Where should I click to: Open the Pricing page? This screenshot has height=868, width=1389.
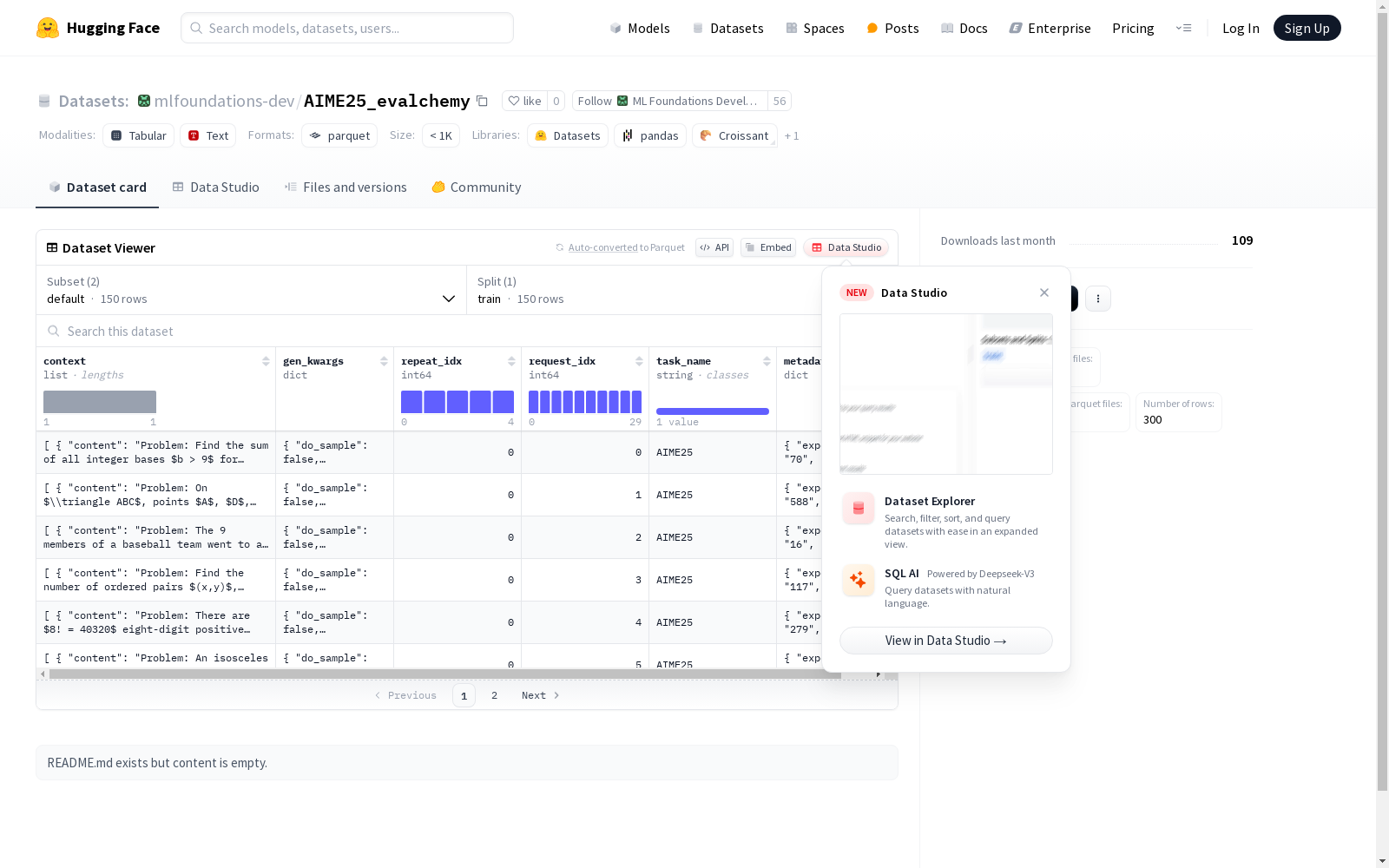point(1133,28)
